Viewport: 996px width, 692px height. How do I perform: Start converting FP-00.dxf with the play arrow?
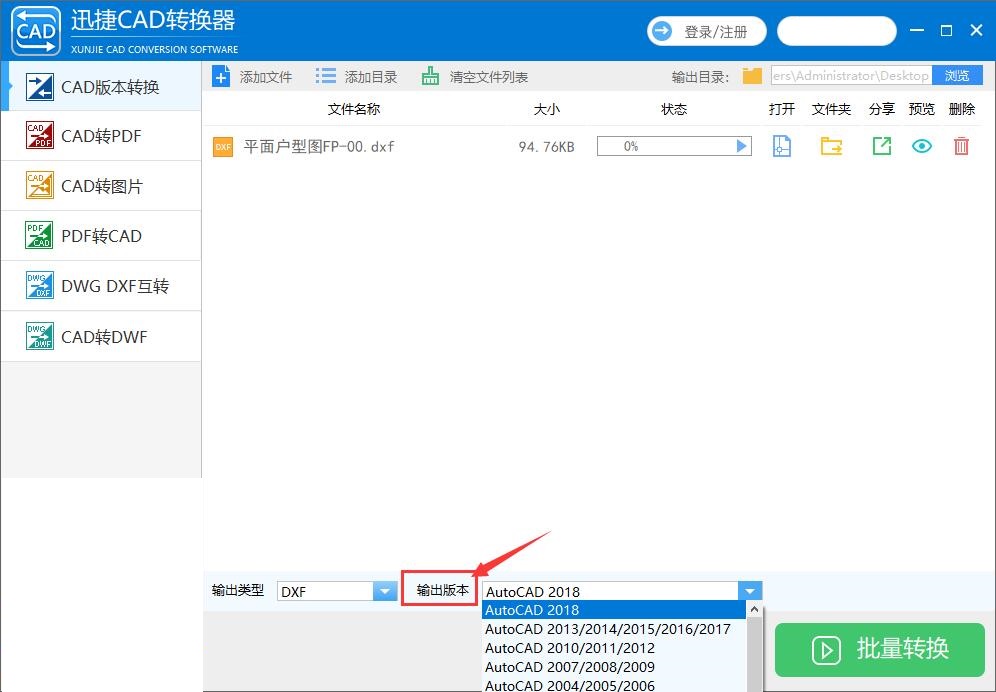click(x=742, y=146)
